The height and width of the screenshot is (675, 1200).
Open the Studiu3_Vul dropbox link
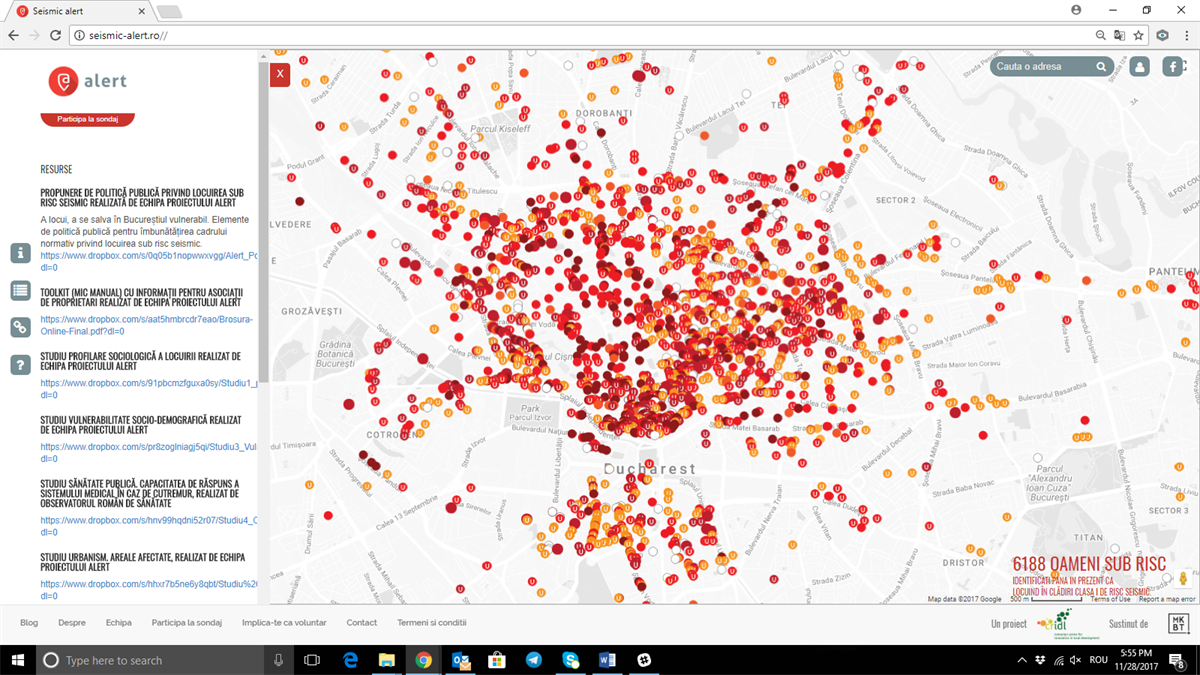(149, 453)
